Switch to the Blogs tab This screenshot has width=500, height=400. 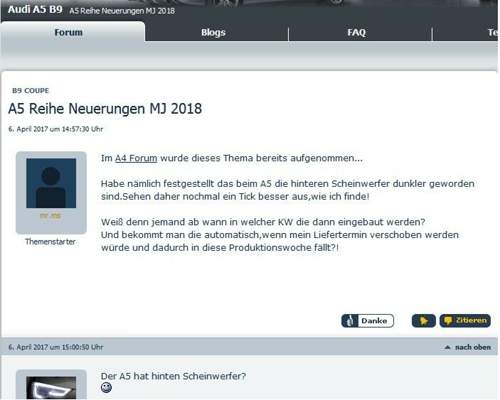tap(213, 32)
